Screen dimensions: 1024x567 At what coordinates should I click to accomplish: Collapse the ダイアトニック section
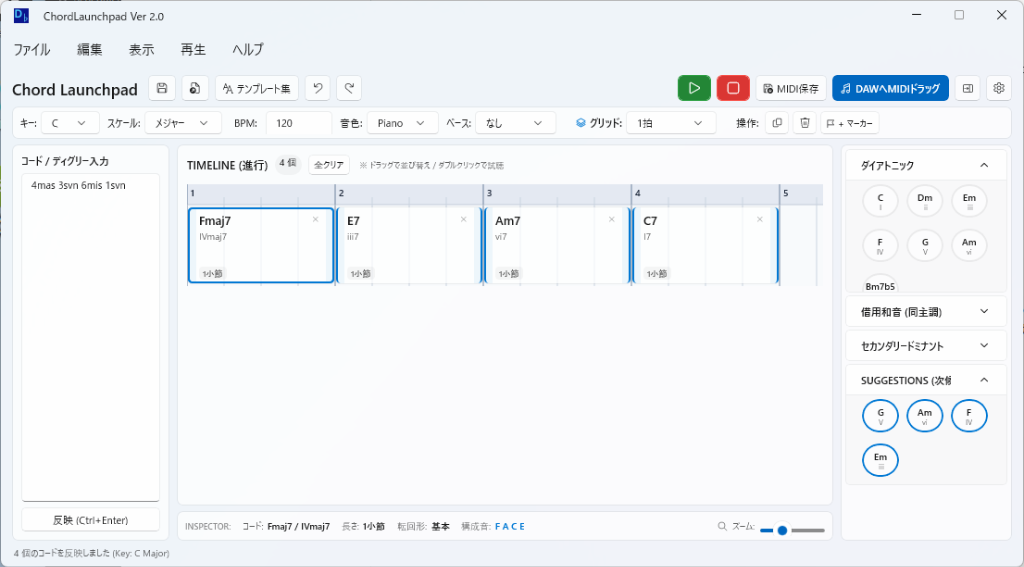[x=926, y=165]
